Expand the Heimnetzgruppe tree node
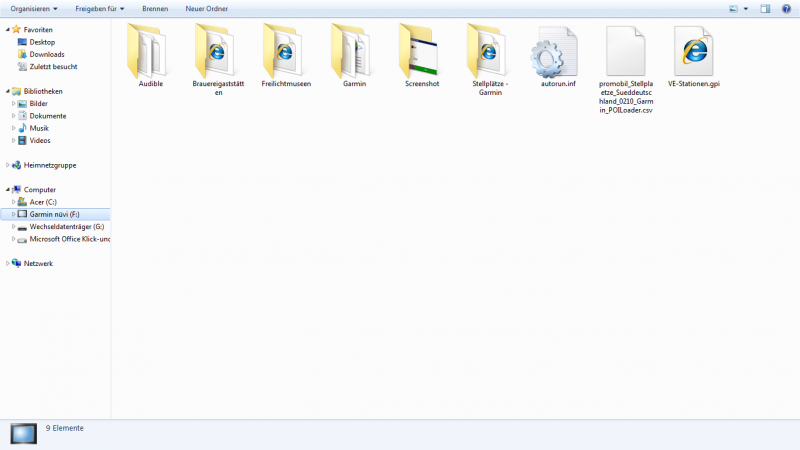Screen dimensions: 800x450 [x=8, y=165]
